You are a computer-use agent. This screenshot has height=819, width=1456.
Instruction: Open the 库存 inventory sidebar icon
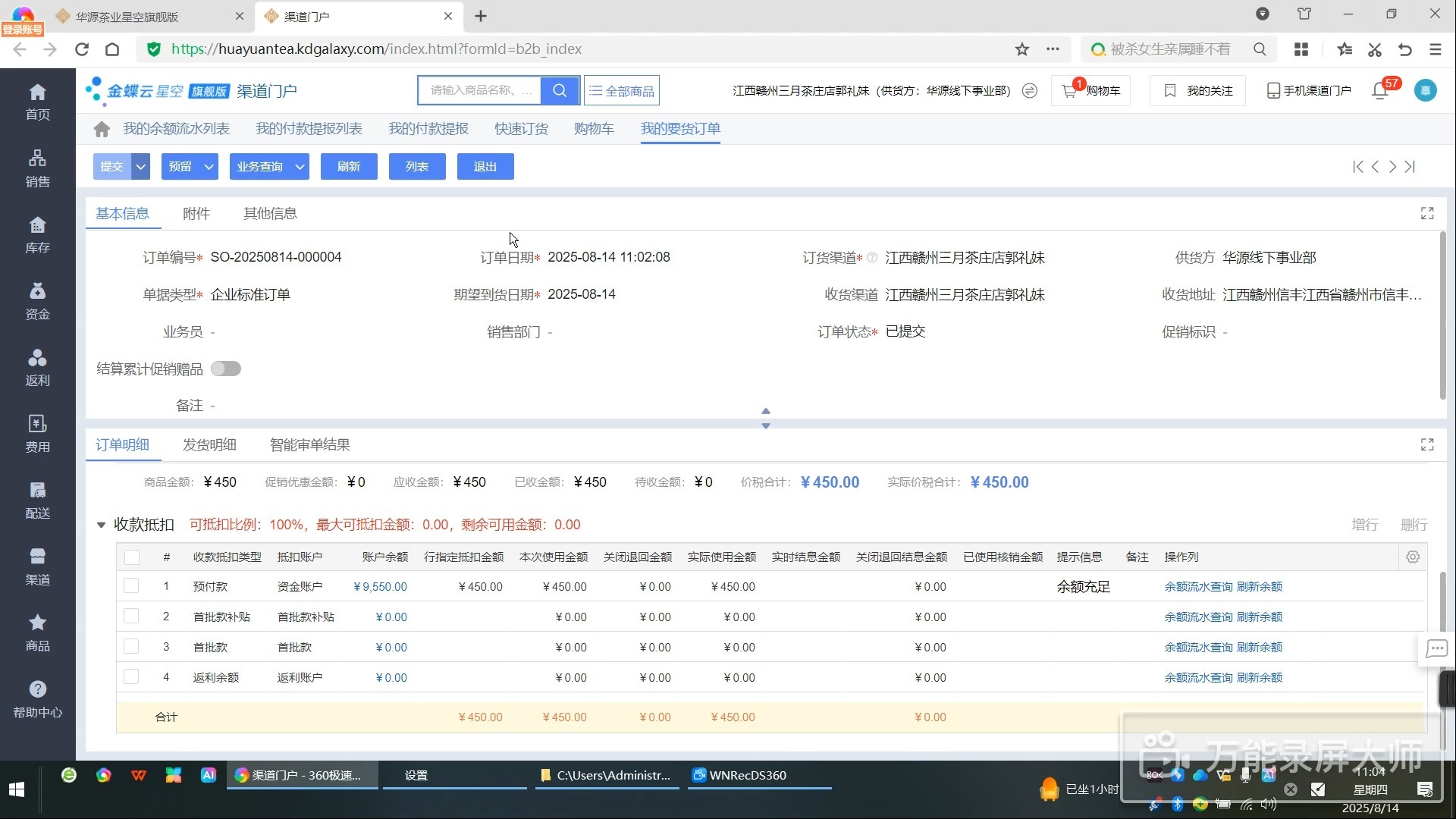37,234
